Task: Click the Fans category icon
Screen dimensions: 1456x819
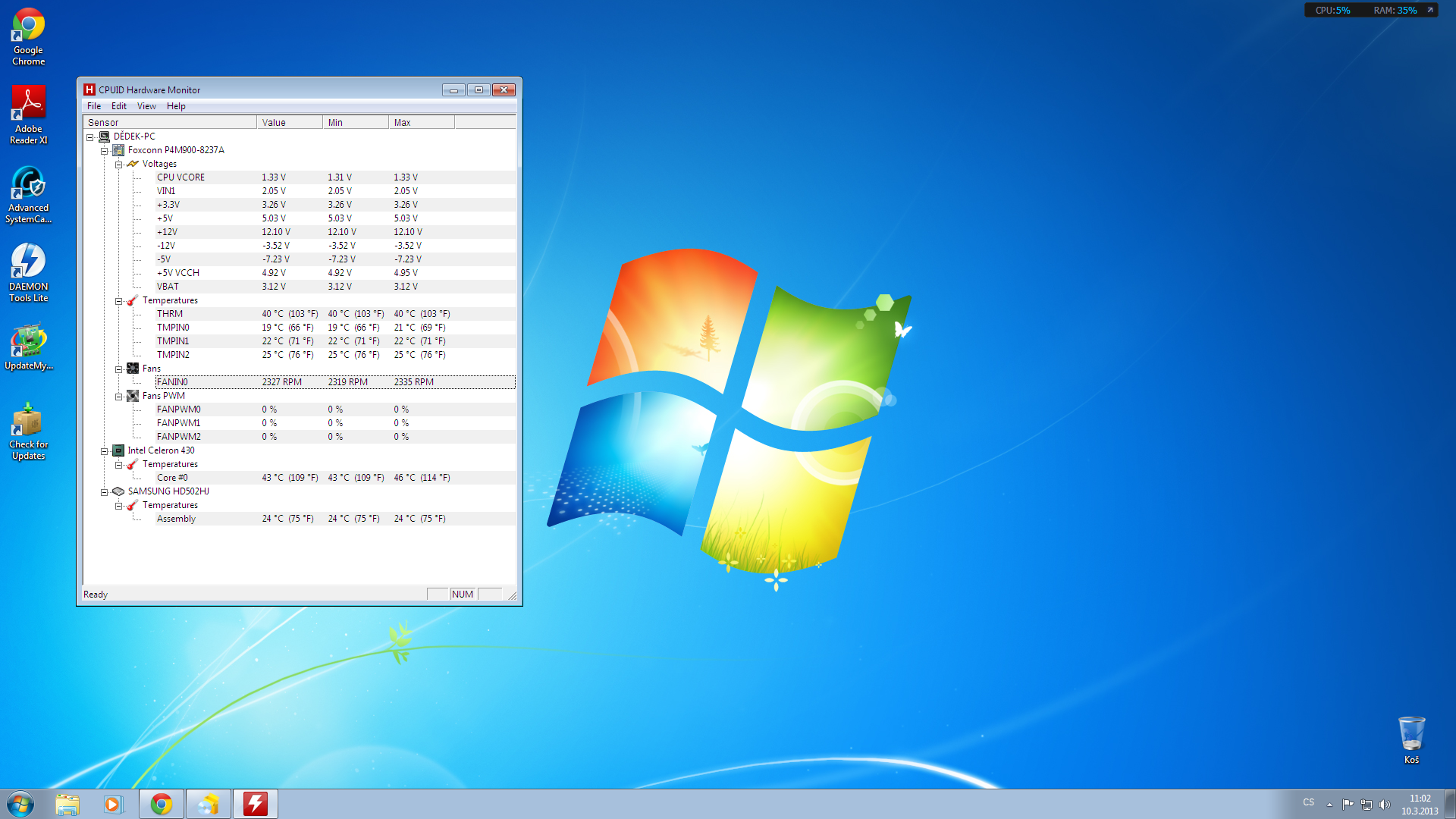Action: click(133, 369)
